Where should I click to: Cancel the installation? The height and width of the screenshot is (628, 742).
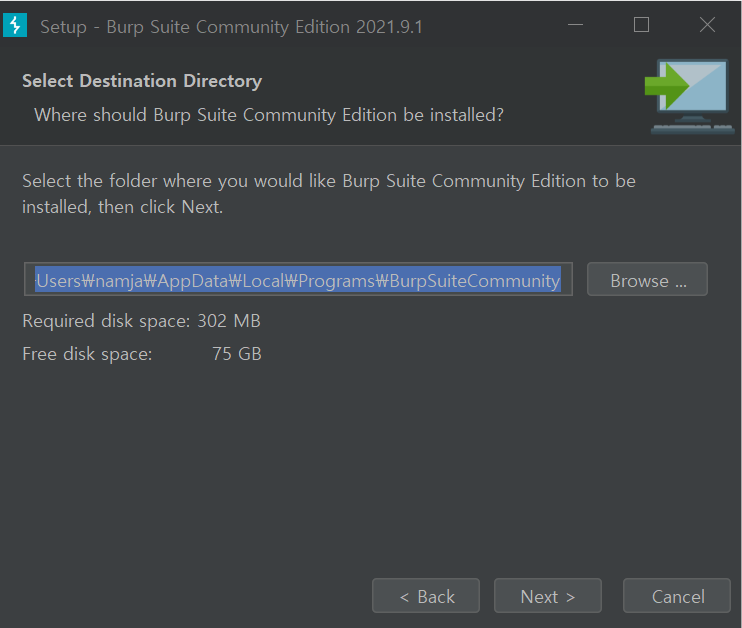point(677,595)
